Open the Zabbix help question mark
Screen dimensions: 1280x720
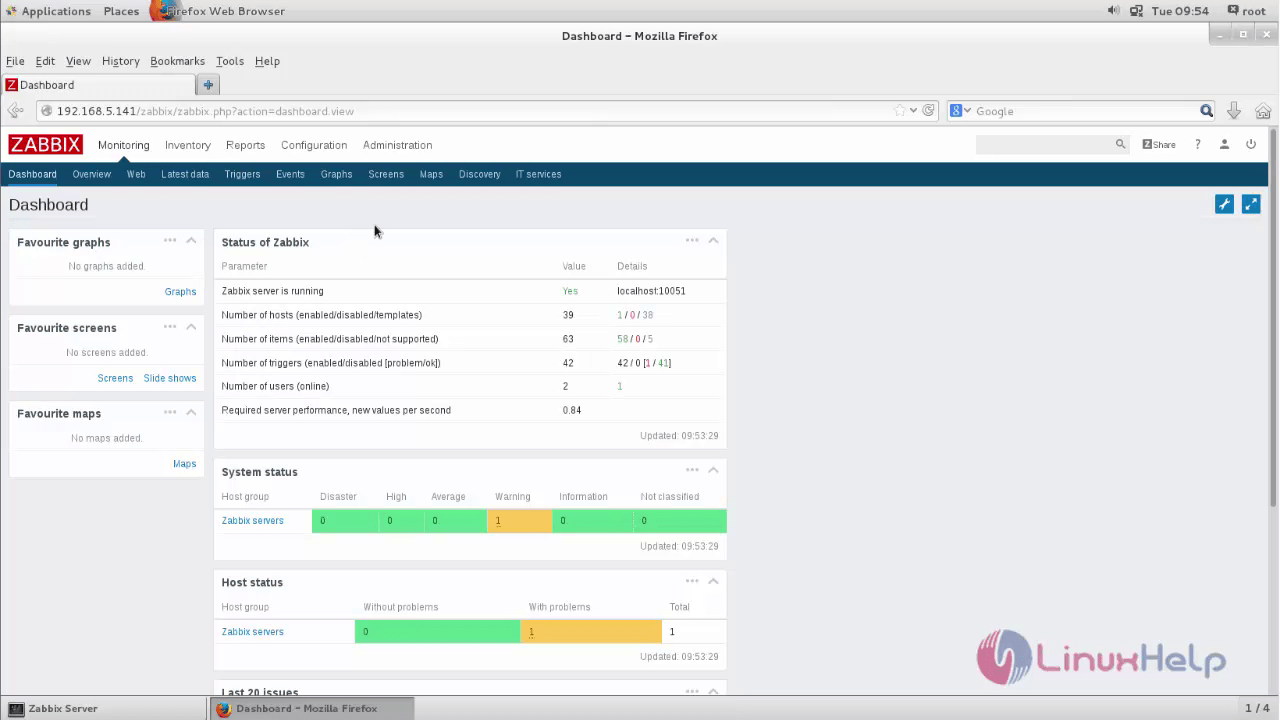(x=1197, y=145)
